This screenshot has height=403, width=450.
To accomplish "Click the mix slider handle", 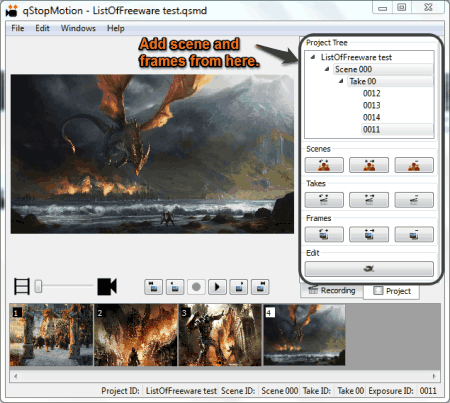I will tap(38, 286).
